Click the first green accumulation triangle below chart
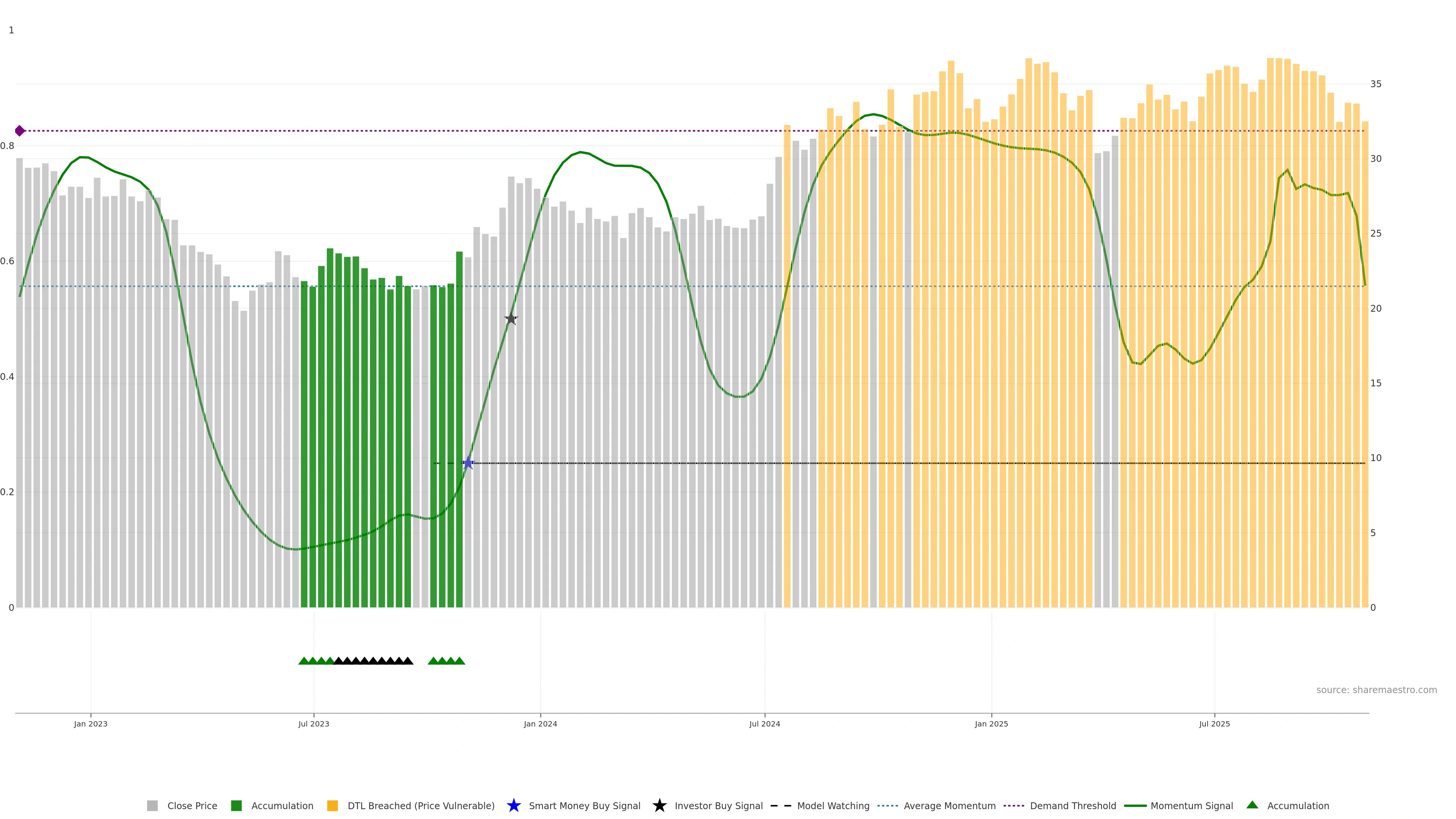1456x819 pixels. (303, 661)
